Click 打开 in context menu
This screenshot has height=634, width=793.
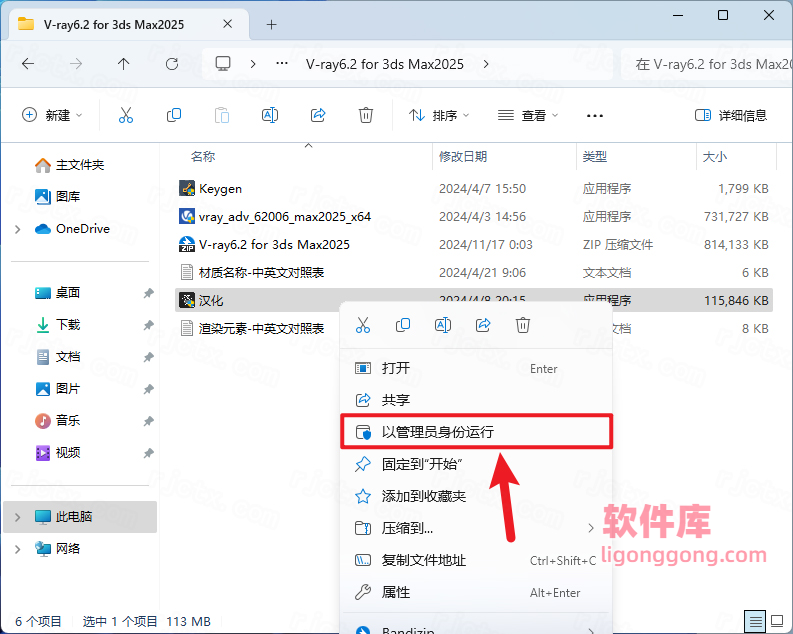coord(477,368)
